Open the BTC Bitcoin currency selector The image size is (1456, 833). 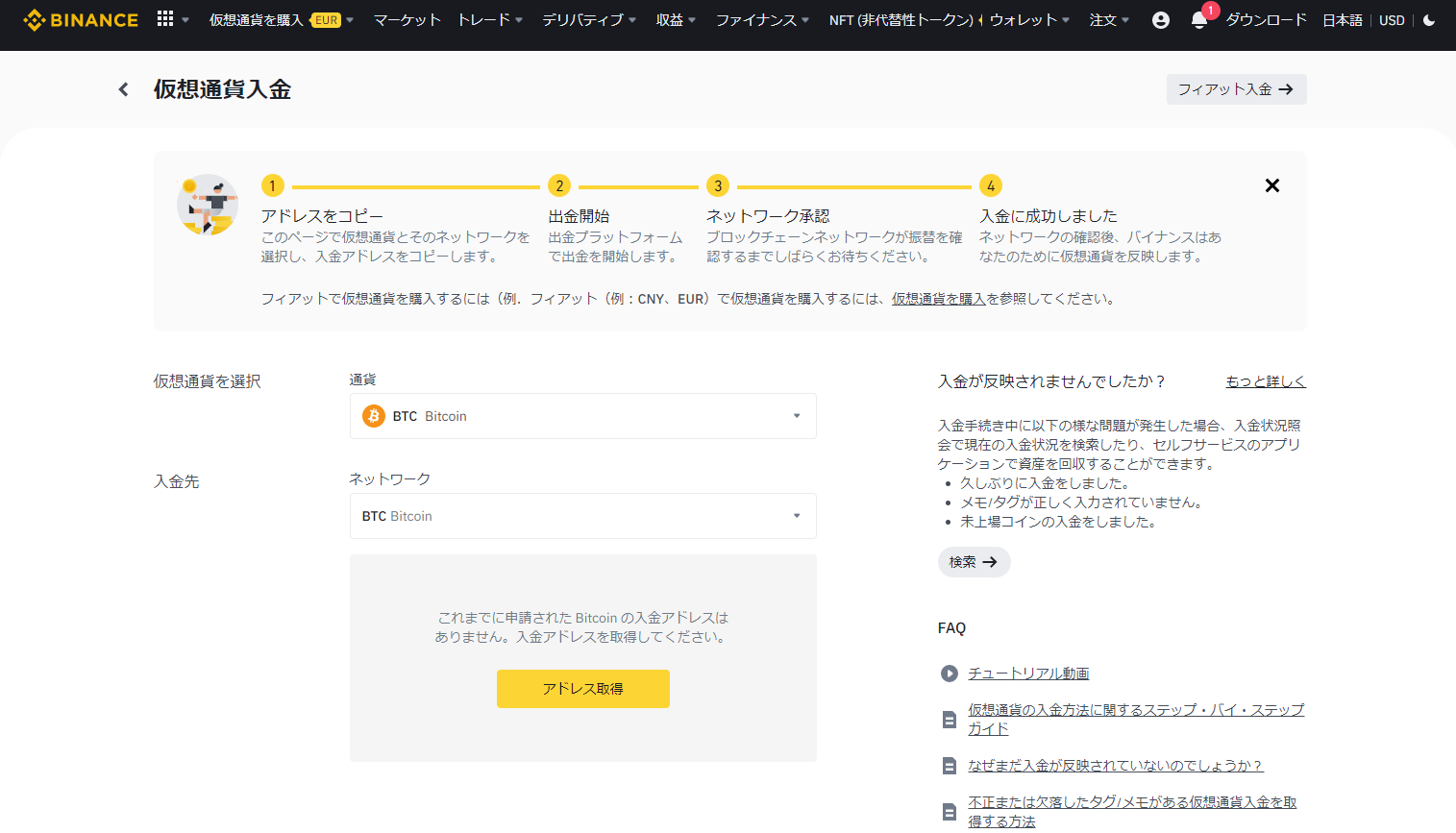pyautogui.click(x=583, y=416)
